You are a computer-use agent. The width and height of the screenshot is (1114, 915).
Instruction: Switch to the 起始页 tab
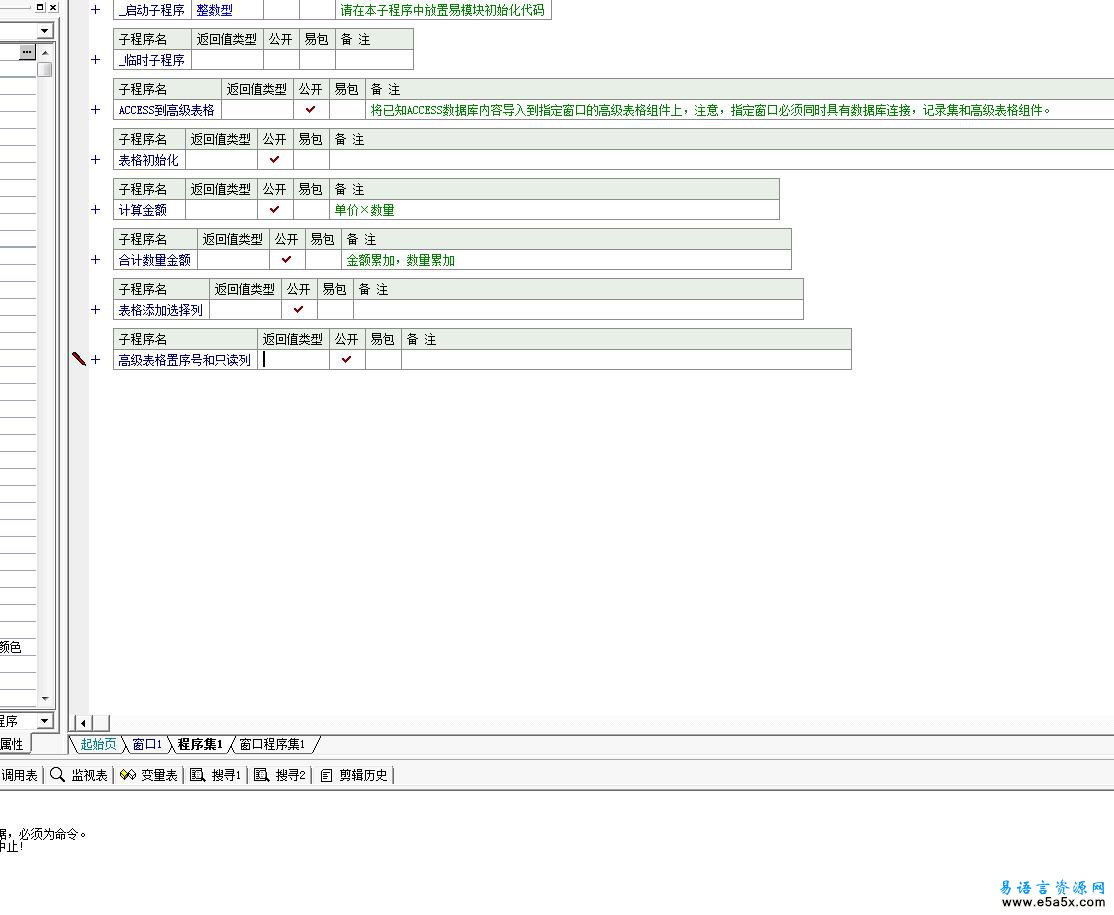point(98,744)
